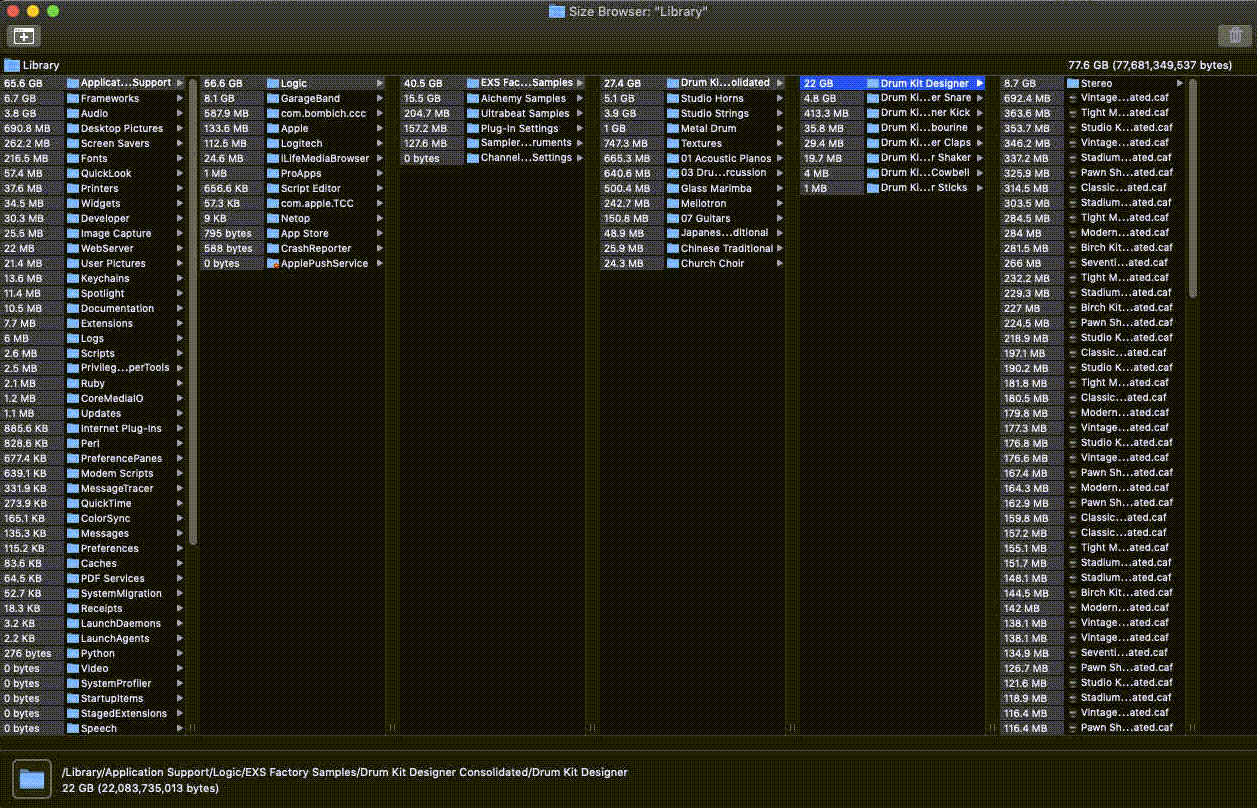This screenshot has width=1257, height=808.
Task: Select the Image Capture folder row
Action: coord(93,233)
